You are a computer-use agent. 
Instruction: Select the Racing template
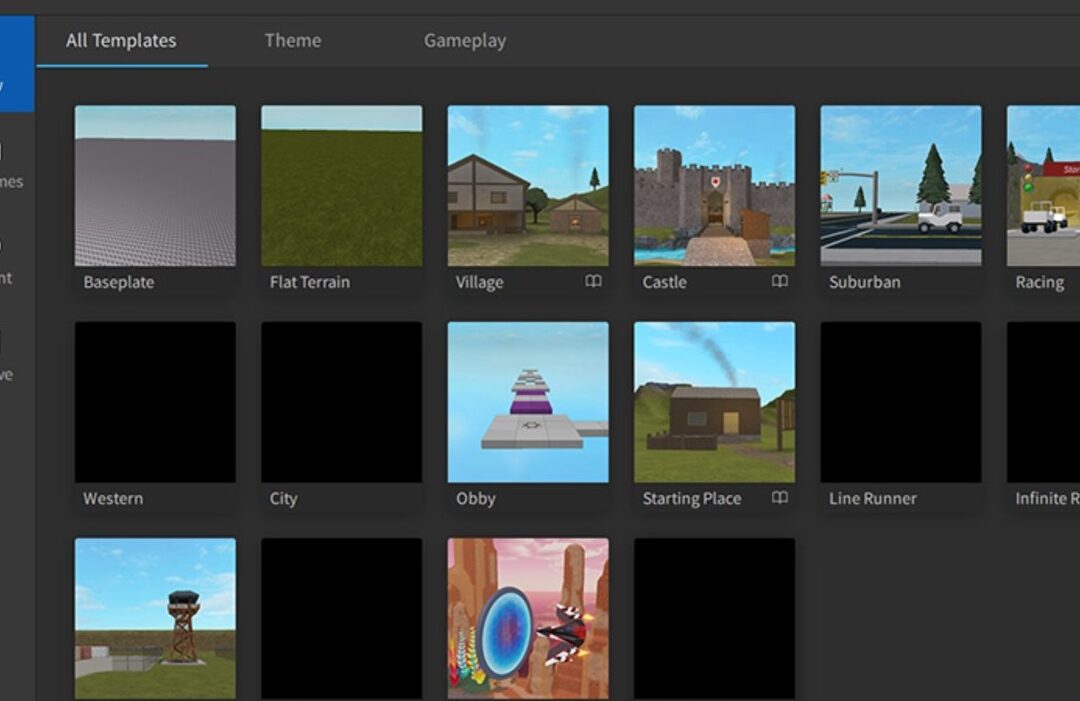coord(1045,185)
